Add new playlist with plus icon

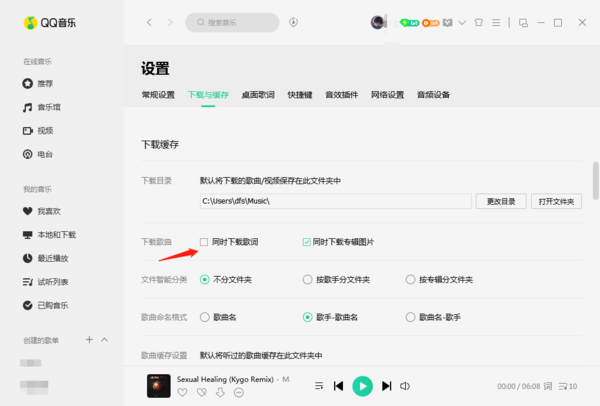(x=89, y=340)
